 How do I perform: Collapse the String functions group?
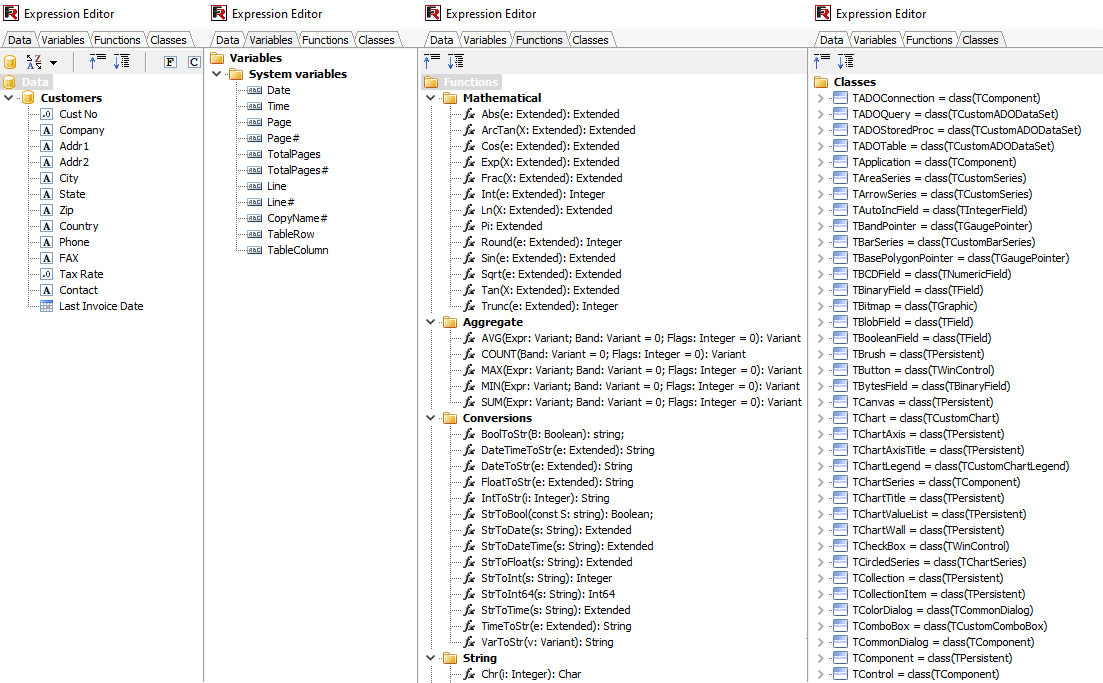[x=431, y=658]
